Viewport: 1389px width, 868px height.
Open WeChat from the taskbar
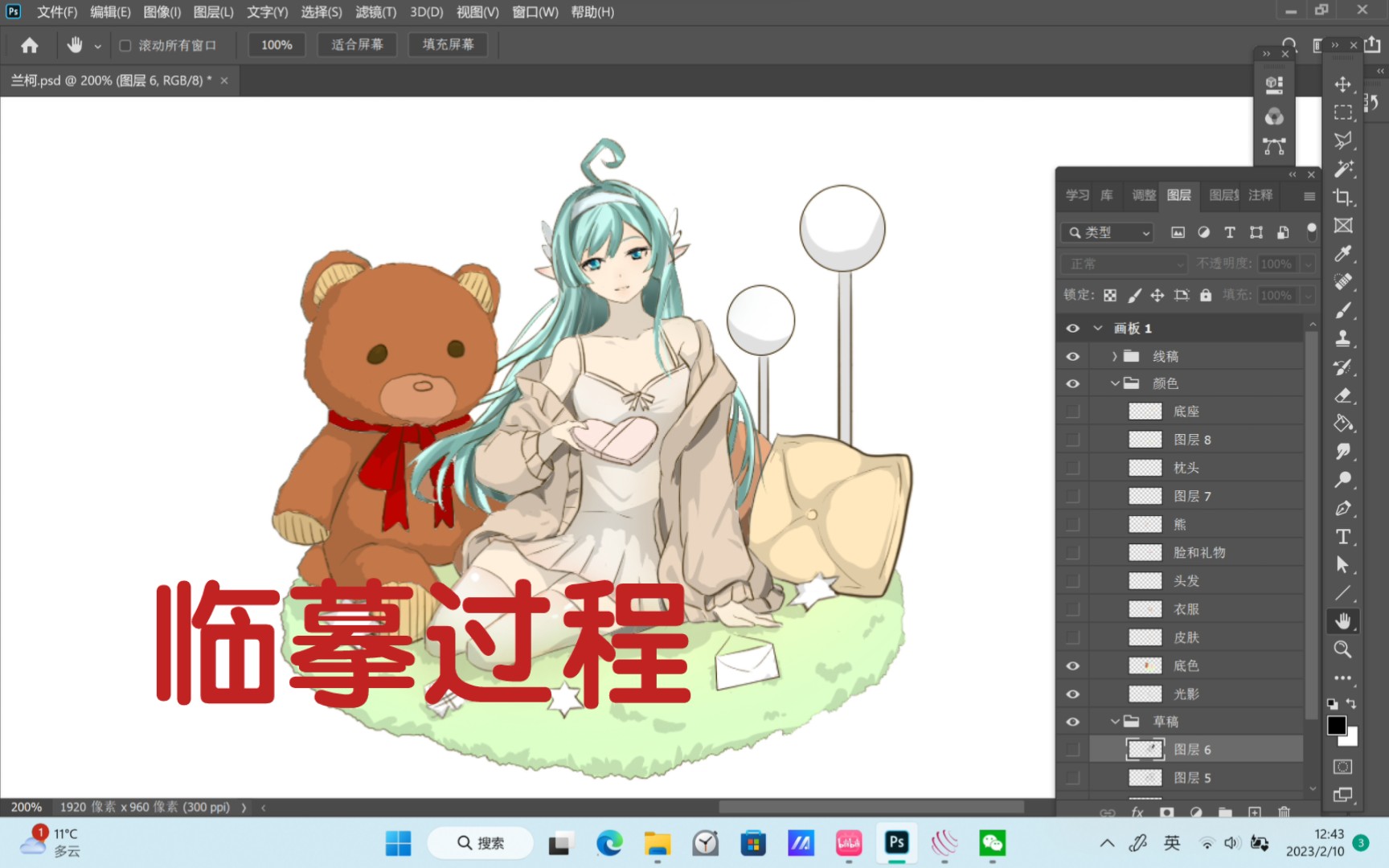click(992, 843)
